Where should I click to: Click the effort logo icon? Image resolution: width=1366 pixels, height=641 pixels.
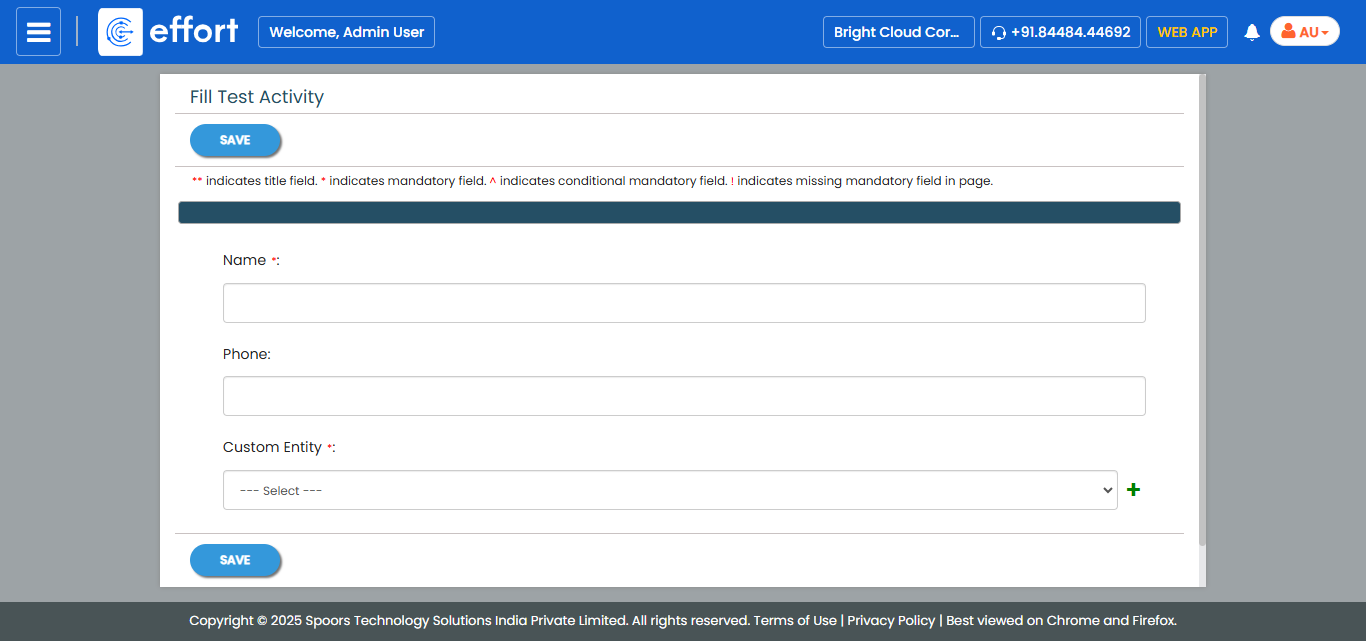(x=120, y=32)
